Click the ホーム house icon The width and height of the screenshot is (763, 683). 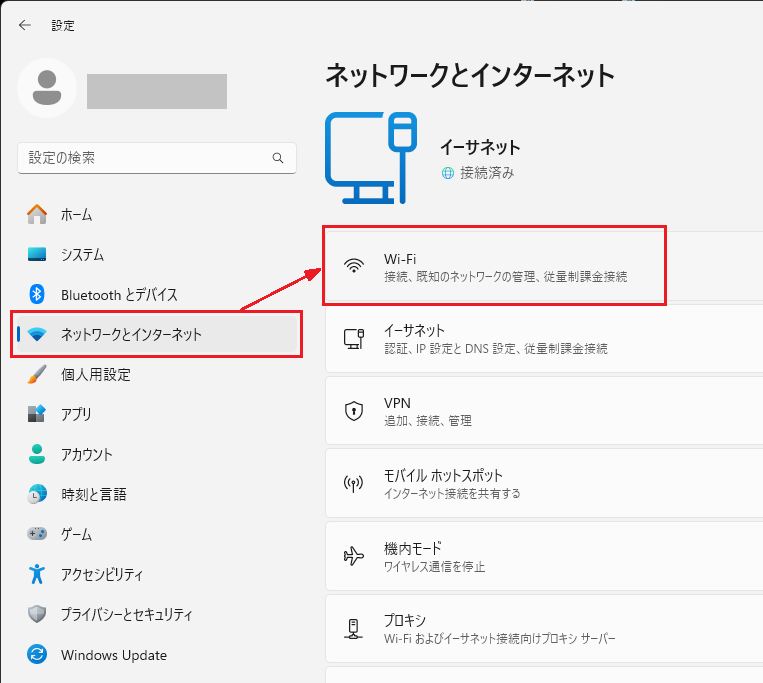click(37, 214)
